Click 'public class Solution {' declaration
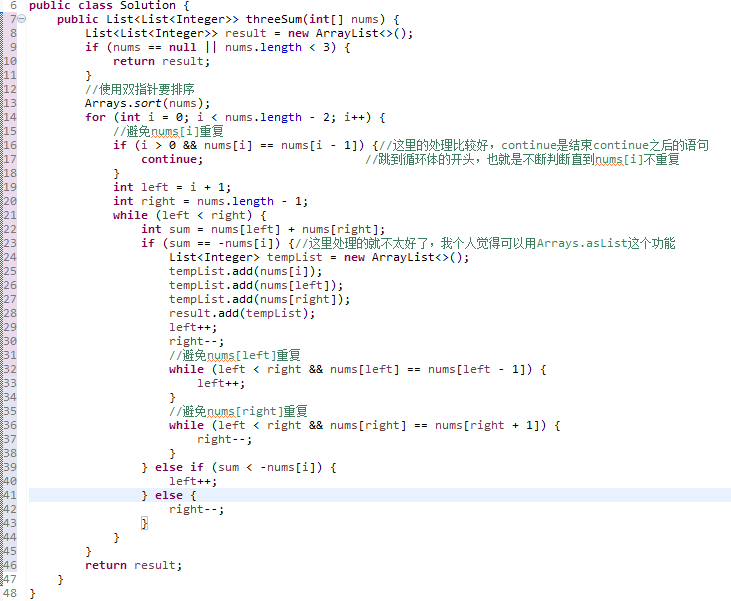The height and width of the screenshot is (601, 731). pyautogui.click(x=109, y=6)
